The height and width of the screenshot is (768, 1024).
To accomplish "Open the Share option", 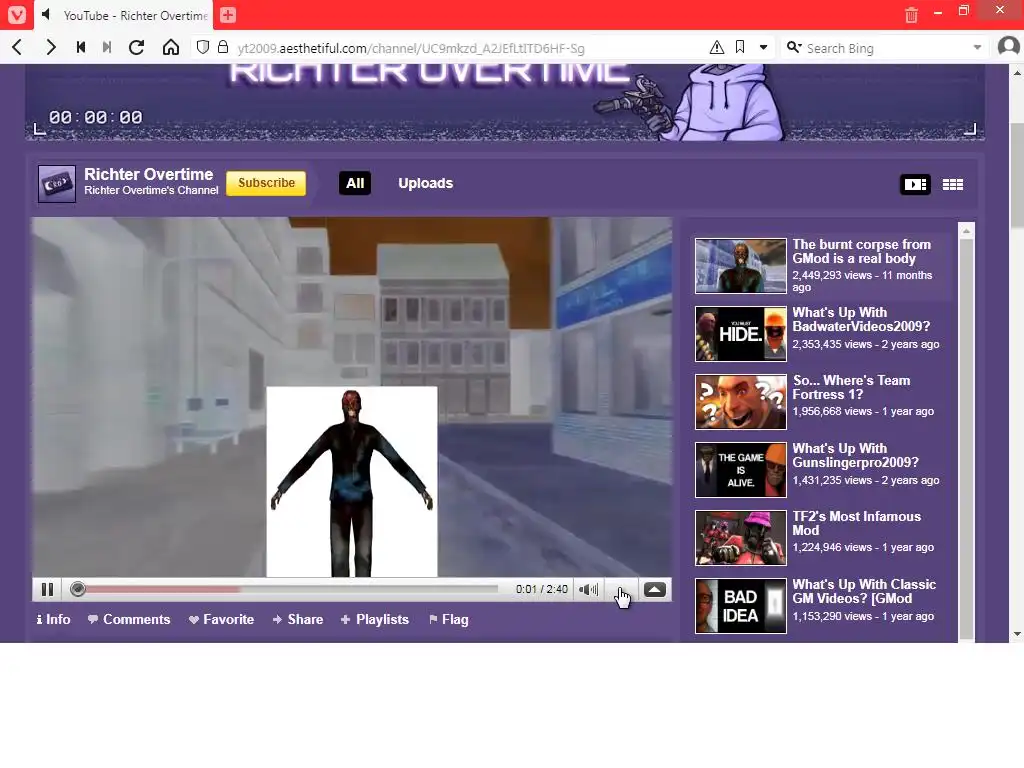I will tap(298, 619).
